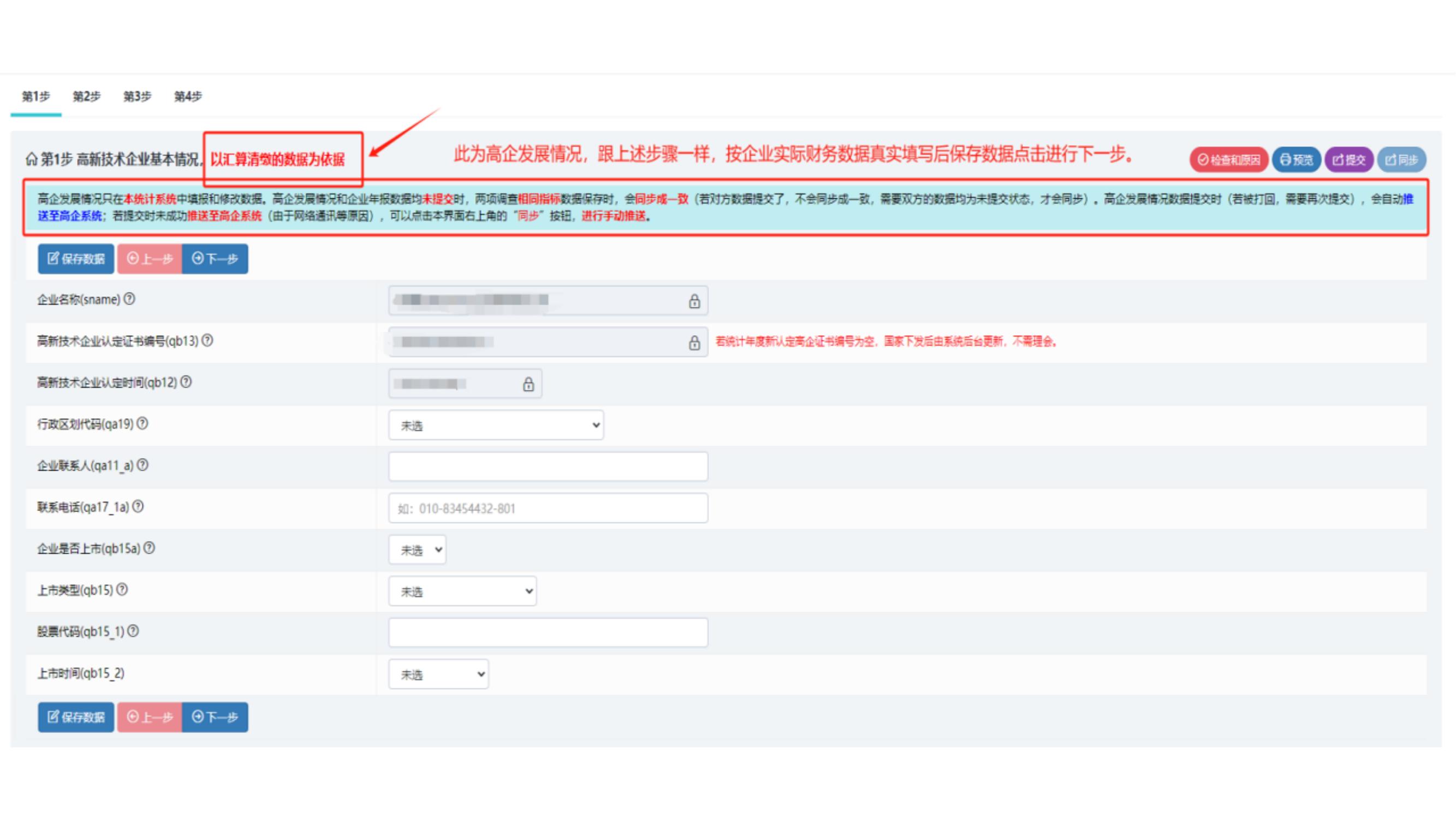Click help icon beside 联系电话(qa17_1a)
This screenshot has height=819, width=1456.
pyautogui.click(x=138, y=507)
